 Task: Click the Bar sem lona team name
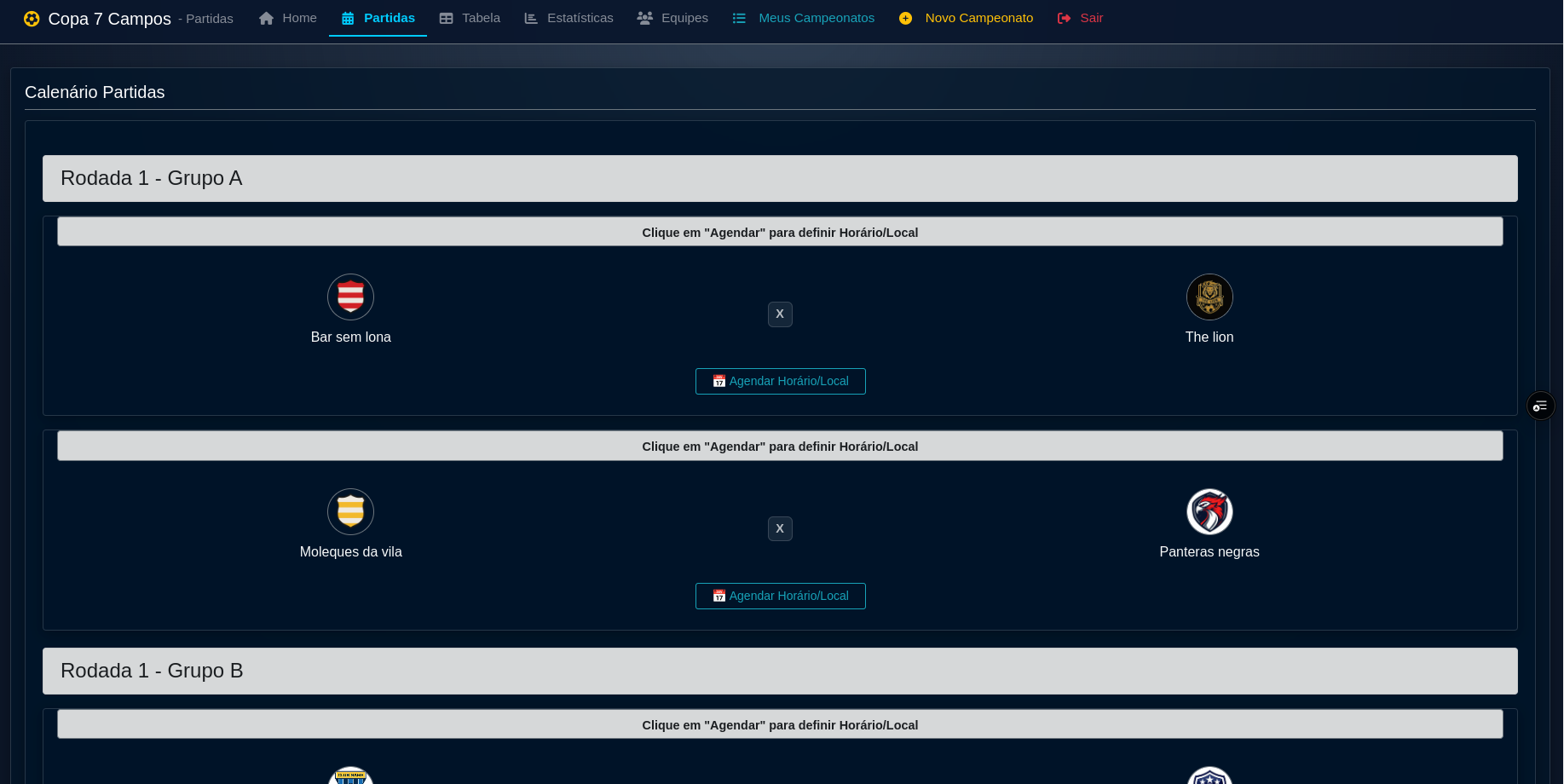350,337
